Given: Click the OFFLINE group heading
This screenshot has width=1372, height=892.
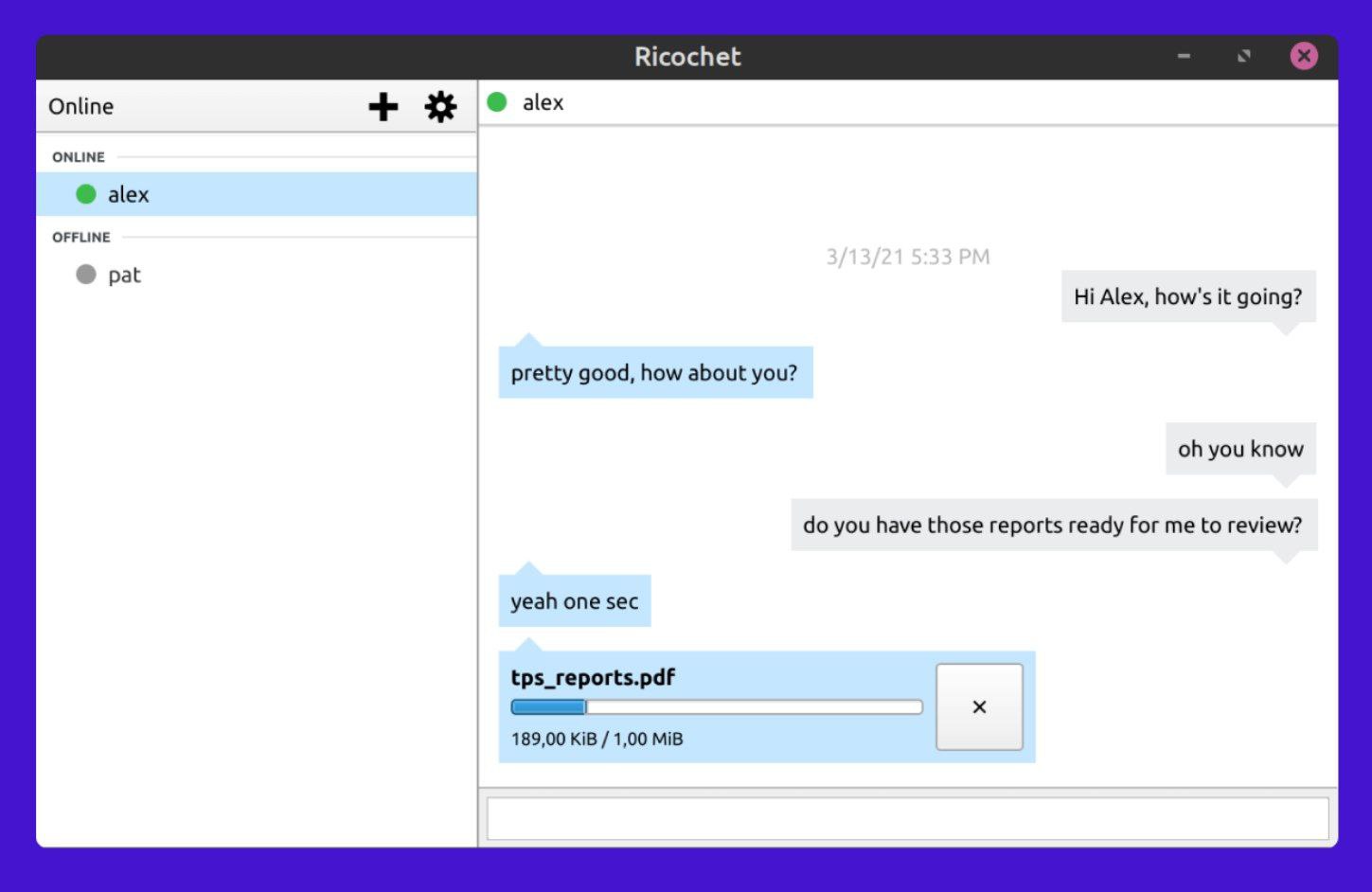Looking at the screenshot, I should [x=81, y=237].
